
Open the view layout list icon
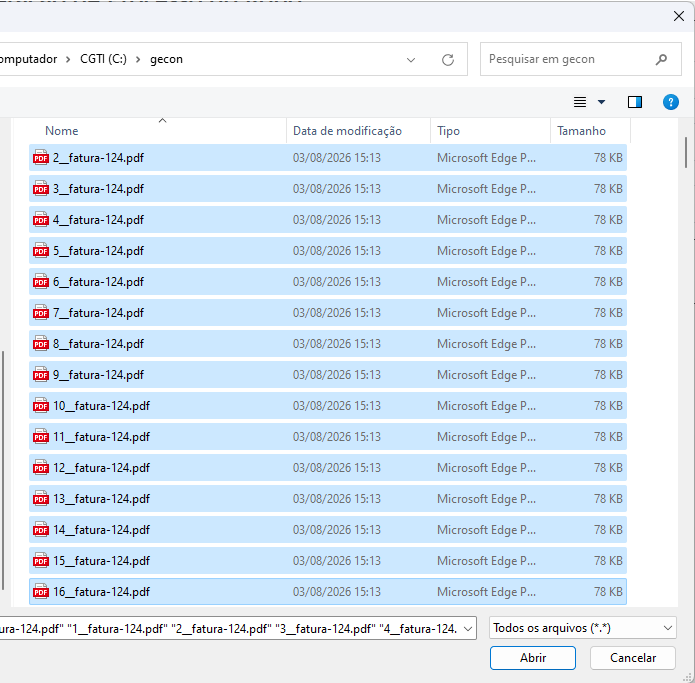click(580, 102)
